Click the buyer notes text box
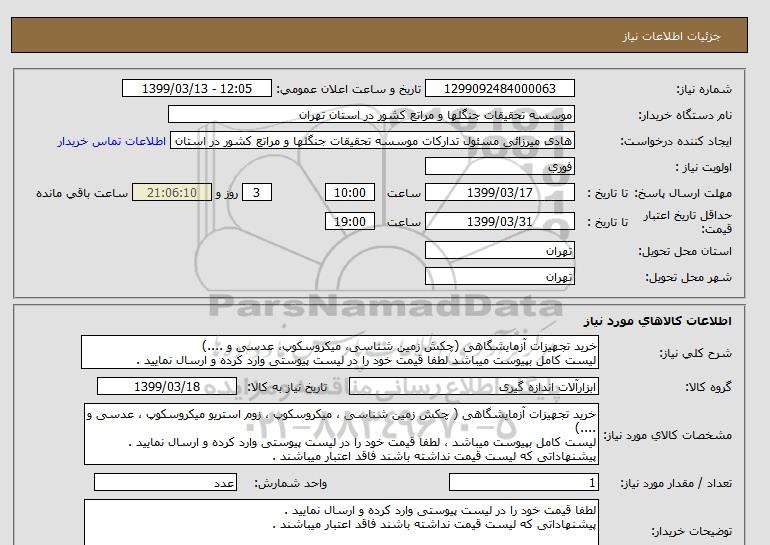Image resolution: width=770 pixels, height=545 pixels. pyautogui.click(x=341, y=523)
